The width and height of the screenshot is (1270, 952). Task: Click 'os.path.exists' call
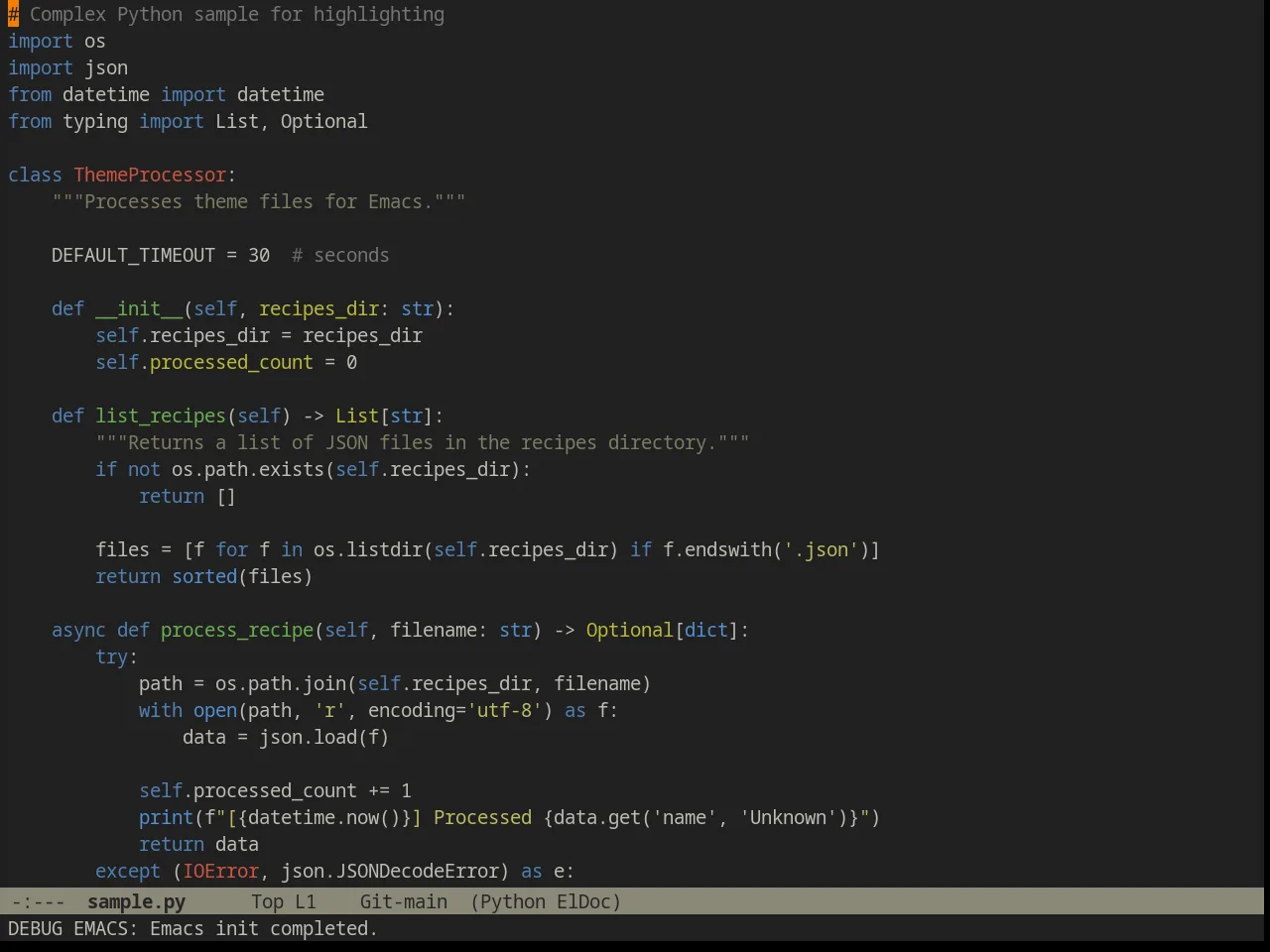pyautogui.click(x=248, y=469)
